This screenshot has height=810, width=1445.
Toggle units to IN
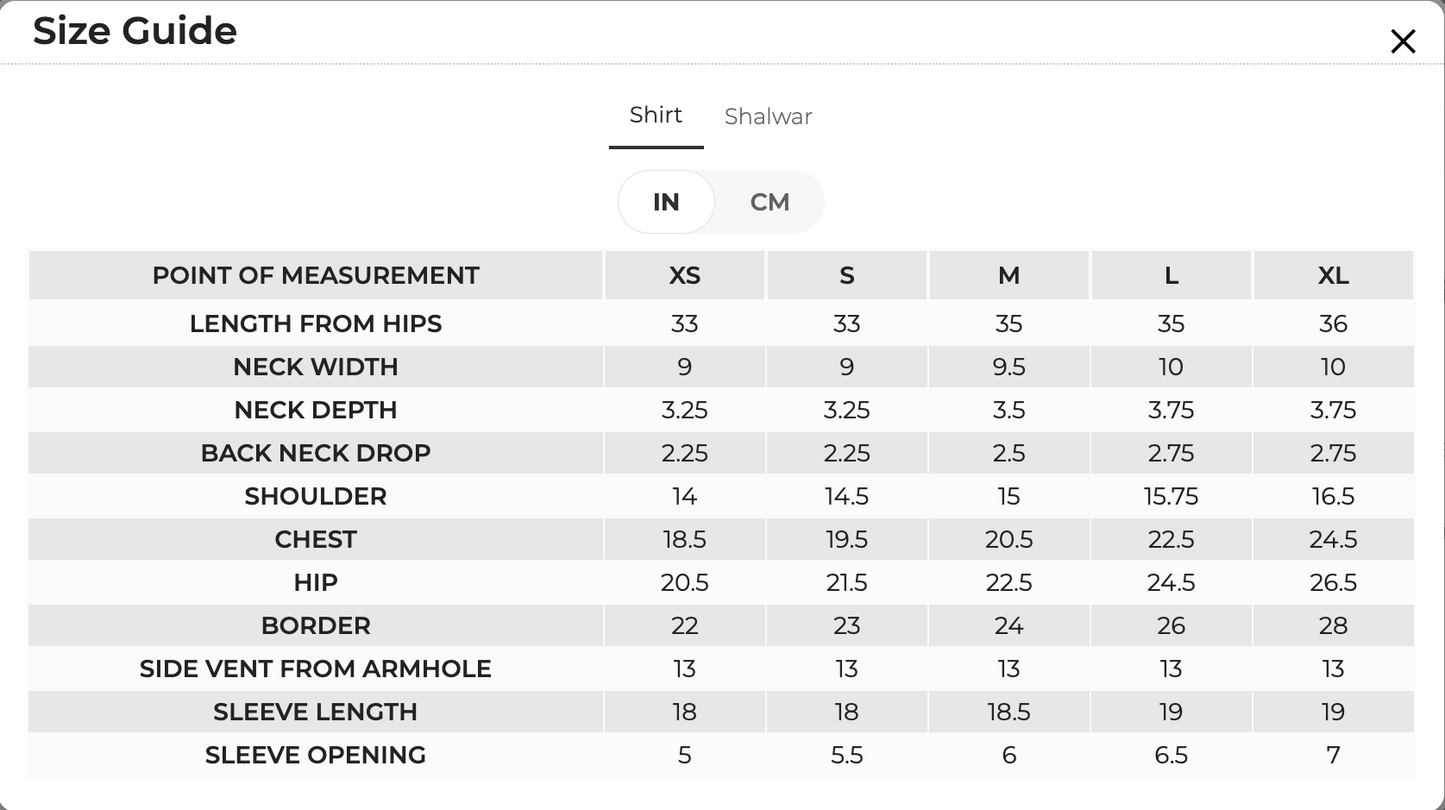(666, 202)
